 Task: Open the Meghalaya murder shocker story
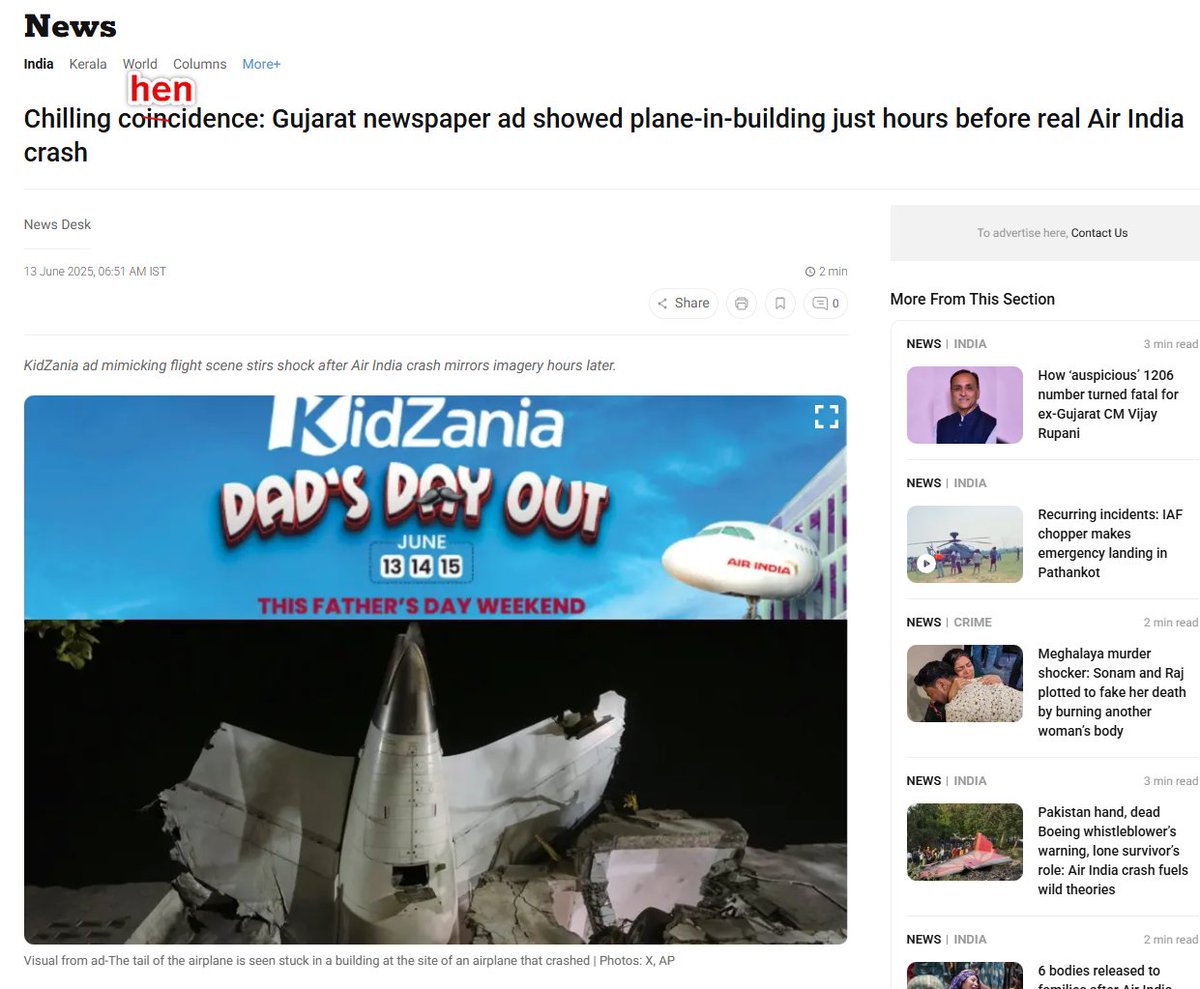[1112, 692]
